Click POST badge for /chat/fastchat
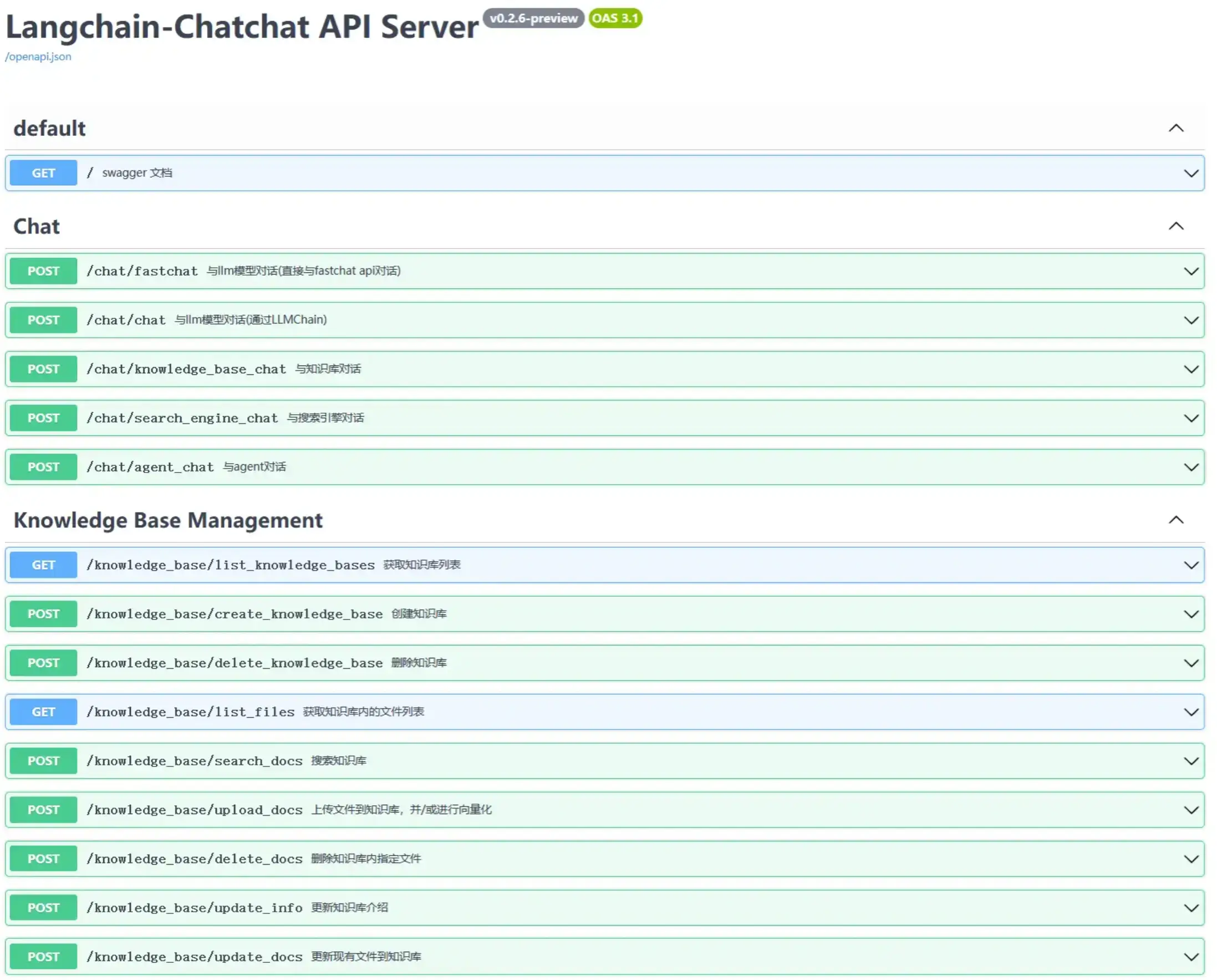 pos(43,271)
